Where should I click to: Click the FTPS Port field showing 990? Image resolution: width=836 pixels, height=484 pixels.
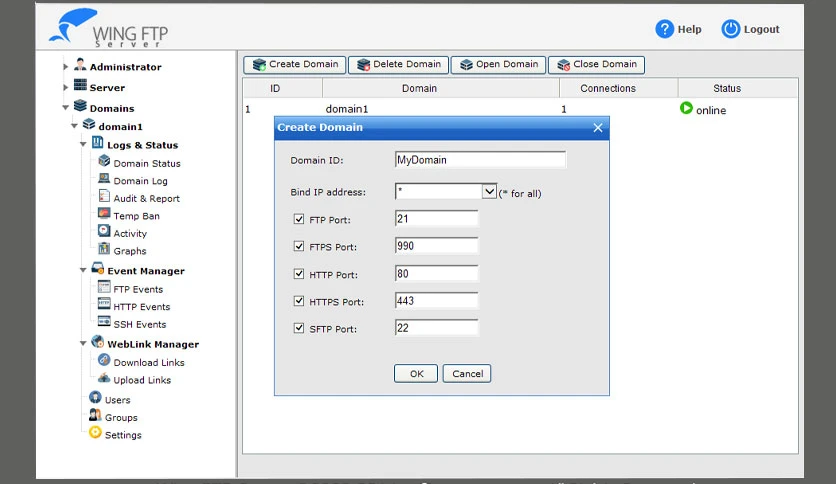coord(436,246)
